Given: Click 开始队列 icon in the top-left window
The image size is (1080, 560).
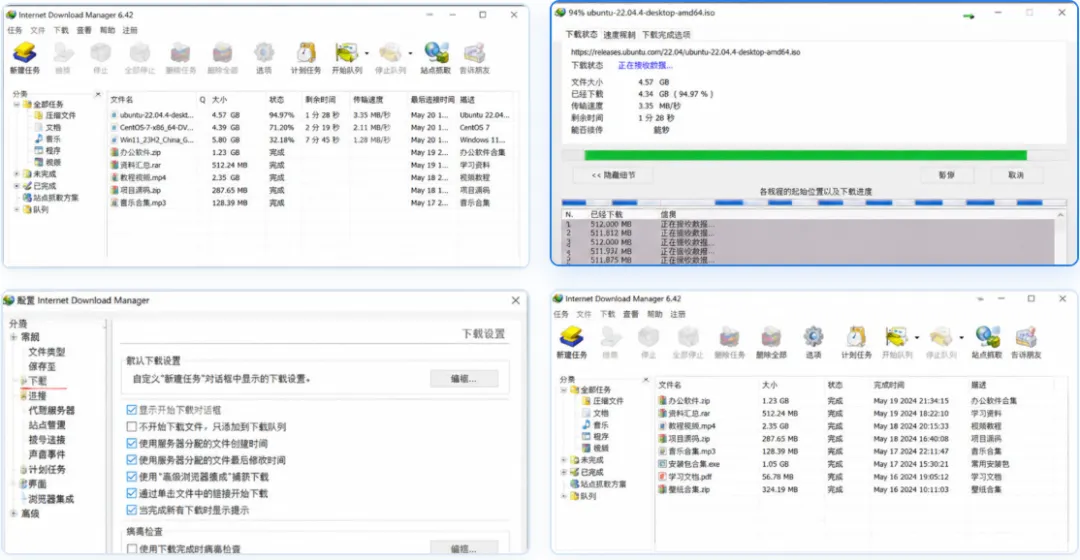Looking at the screenshot, I should click(x=346, y=54).
